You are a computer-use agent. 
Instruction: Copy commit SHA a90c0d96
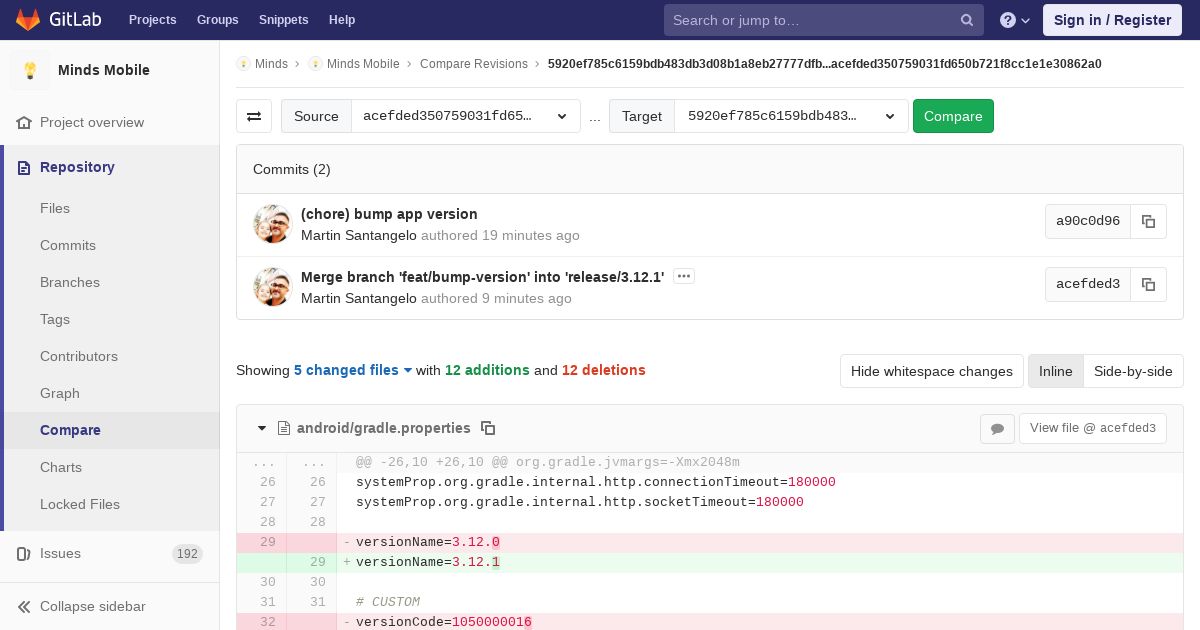1148,222
